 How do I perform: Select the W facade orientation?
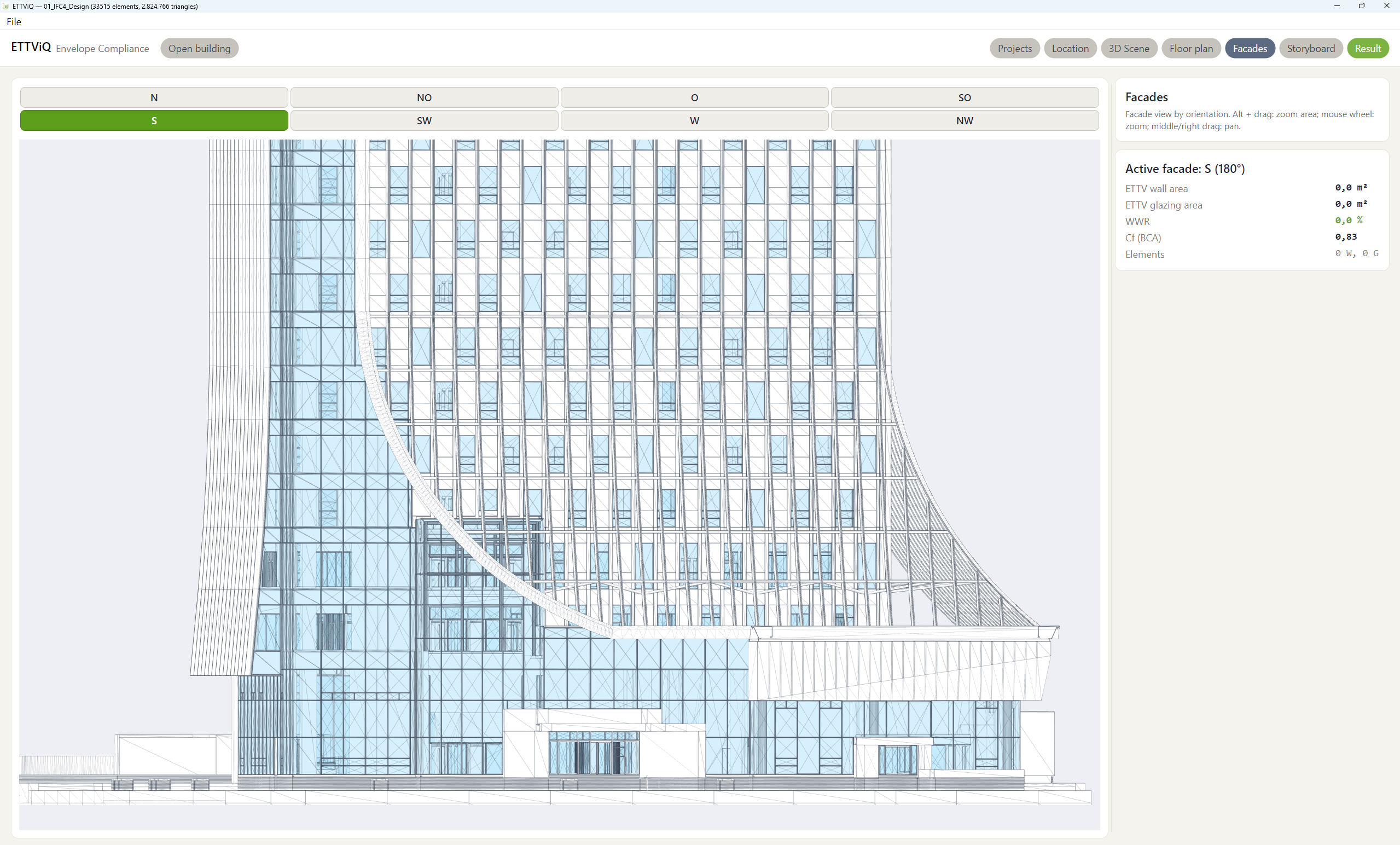point(694,120)
